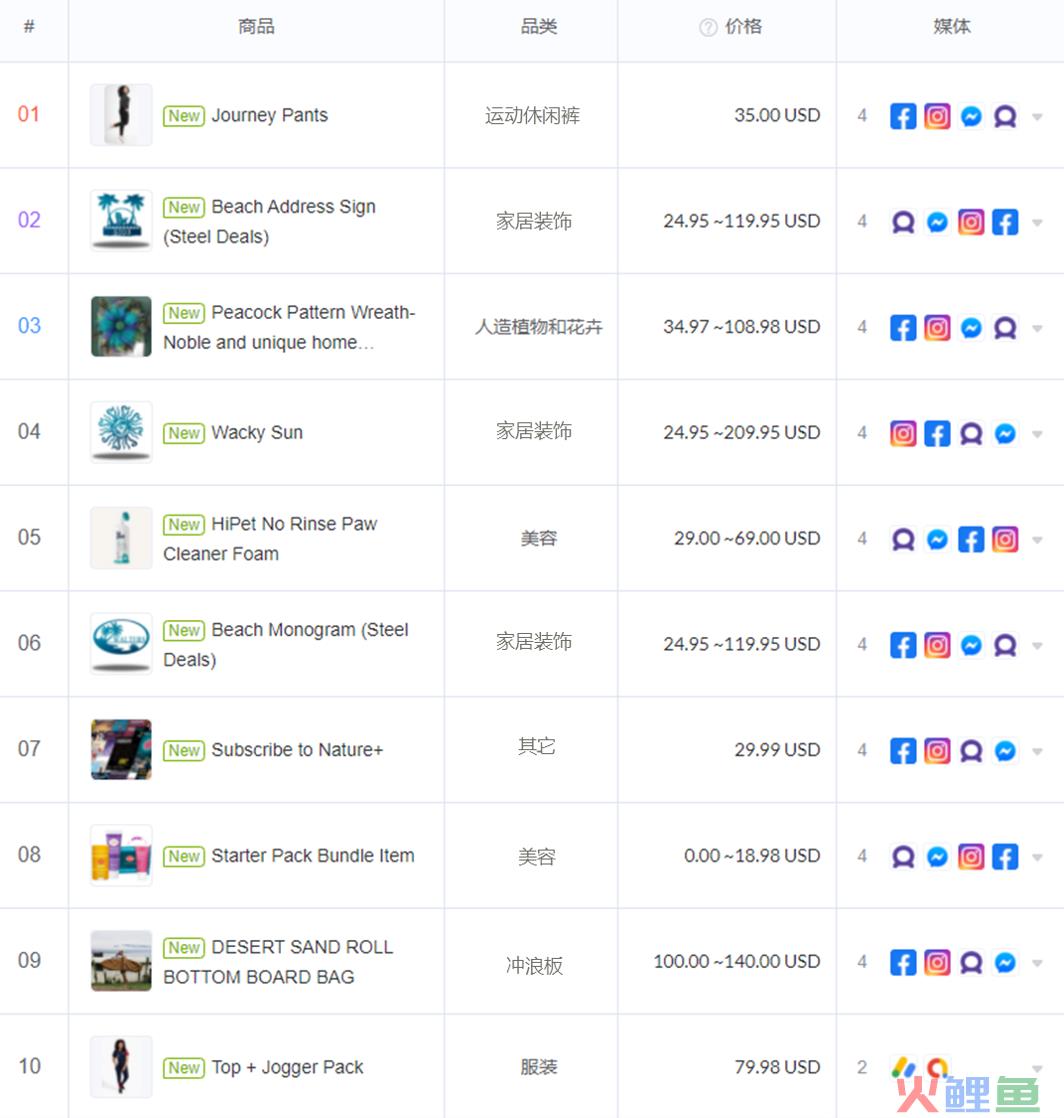This screenshot has width=1064, height=1118.
Task: Click Audience Network icon in Wacky Sun row
Action: (x=971, y=434)
